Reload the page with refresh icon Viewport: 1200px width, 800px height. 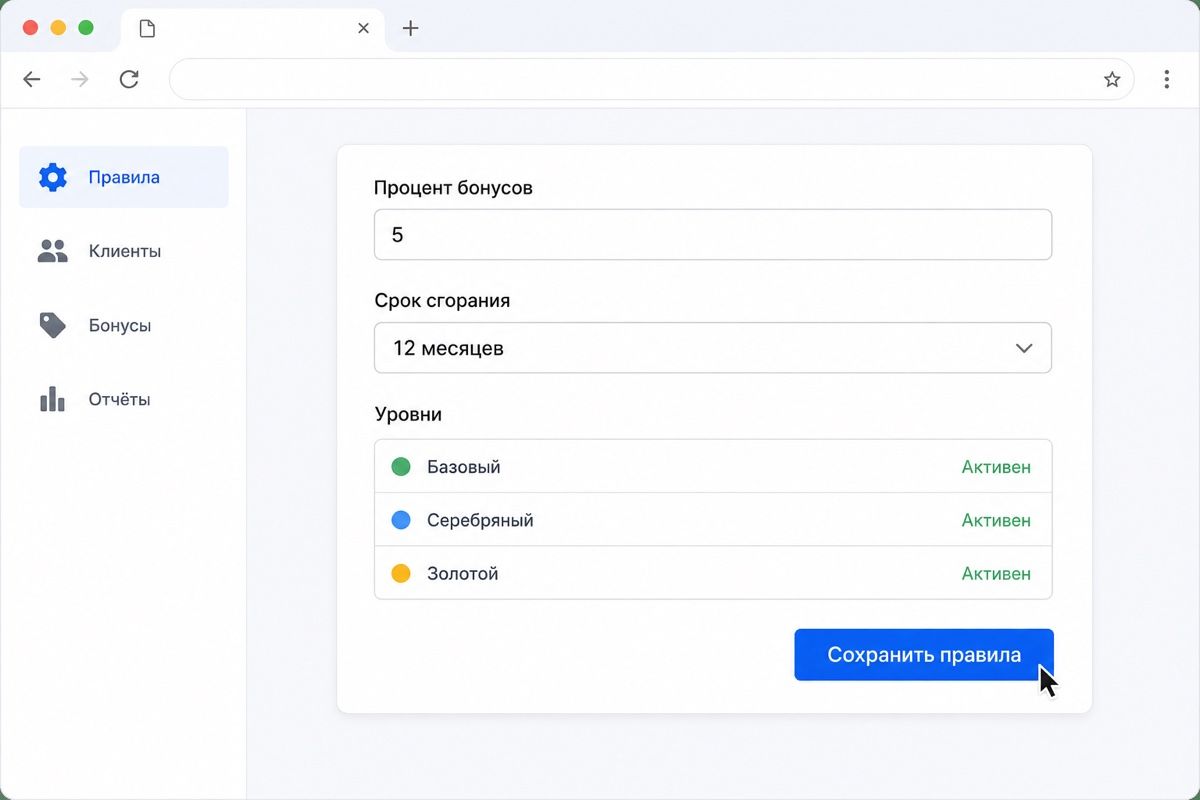pyautogui.click(x=129, y=80)
